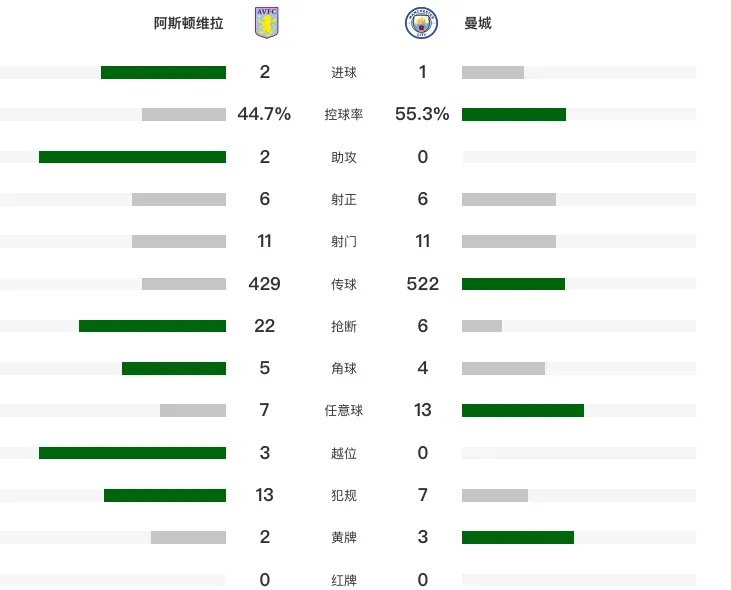Click Man City's green free kicks bar

coord(523,411)
